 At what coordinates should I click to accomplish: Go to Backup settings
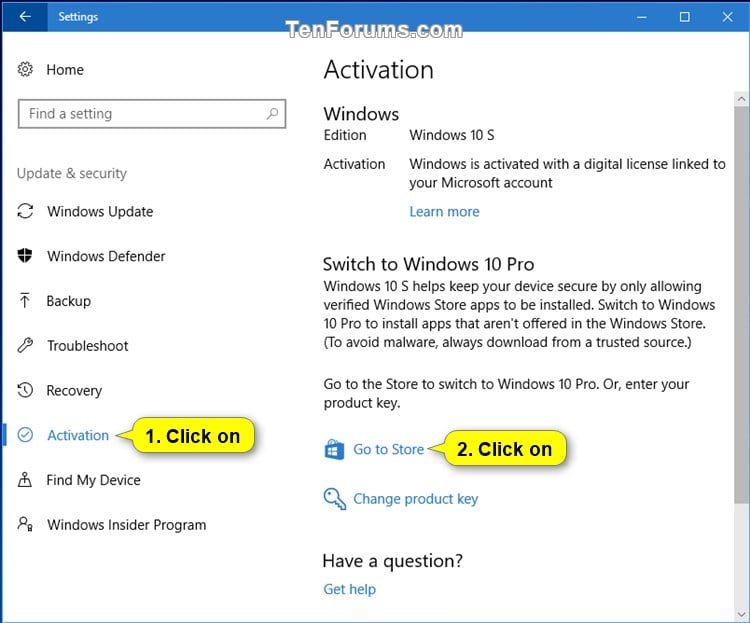[x=68, y=301]
